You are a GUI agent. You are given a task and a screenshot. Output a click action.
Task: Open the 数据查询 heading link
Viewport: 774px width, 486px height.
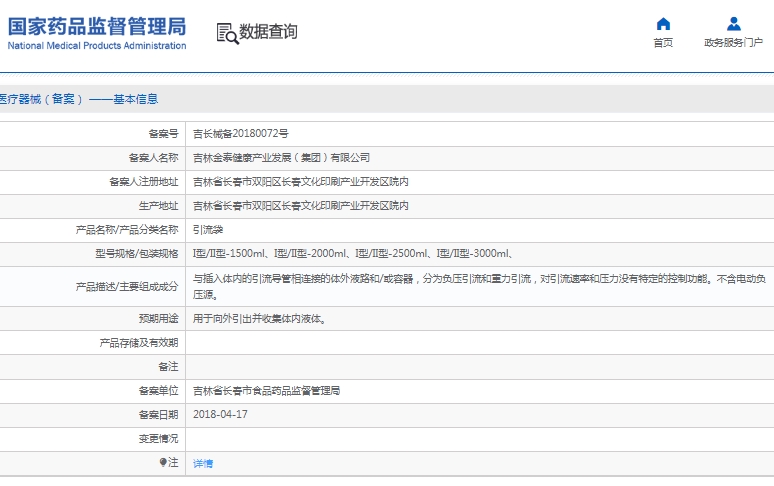(x=268, y=32)
